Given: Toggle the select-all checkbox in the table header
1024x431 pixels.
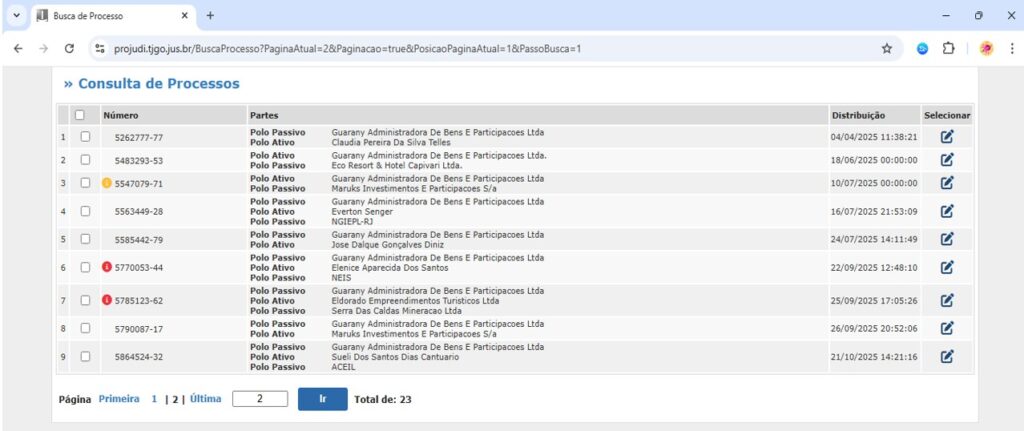Looking at the screenshot, I should (80, 115).
